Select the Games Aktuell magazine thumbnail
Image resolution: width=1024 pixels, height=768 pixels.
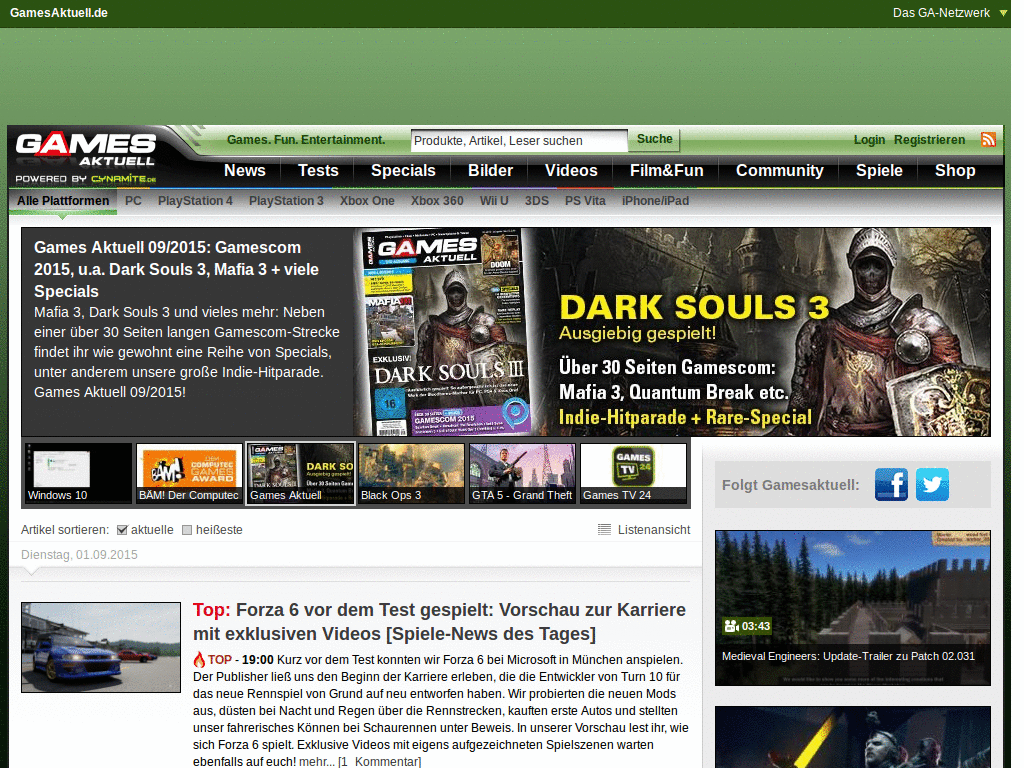point(301,473)
